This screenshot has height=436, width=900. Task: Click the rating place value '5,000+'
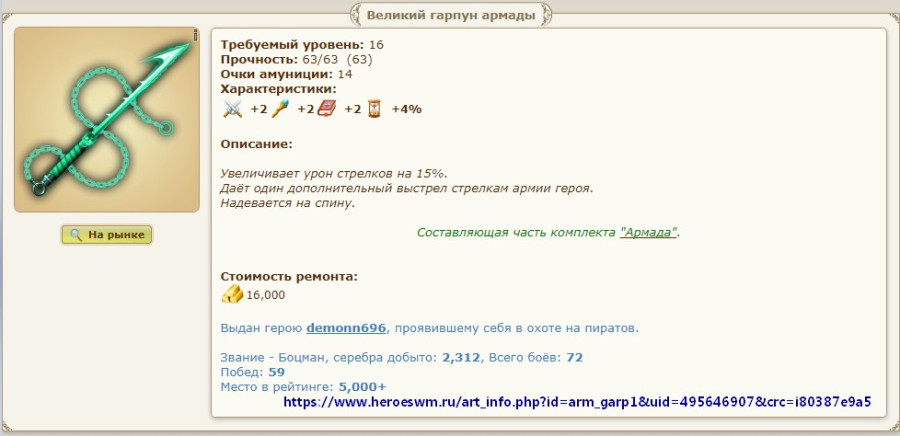coord(363,387)
